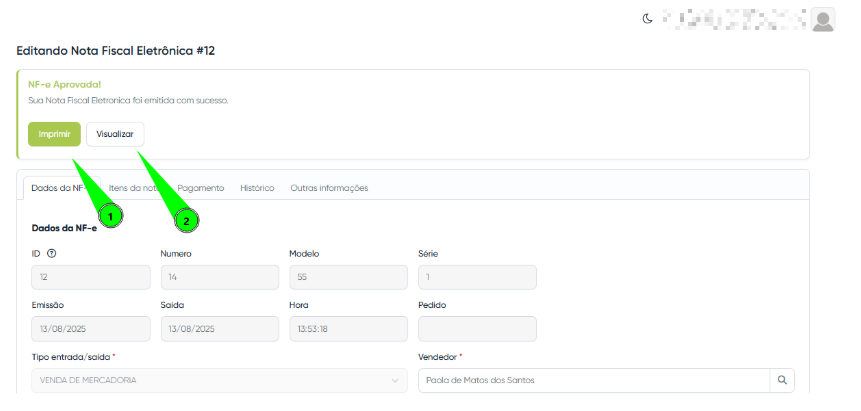The image size is (861, 411).
Task: Click the help icon beside ID label
Action: [x=51, y=253]
